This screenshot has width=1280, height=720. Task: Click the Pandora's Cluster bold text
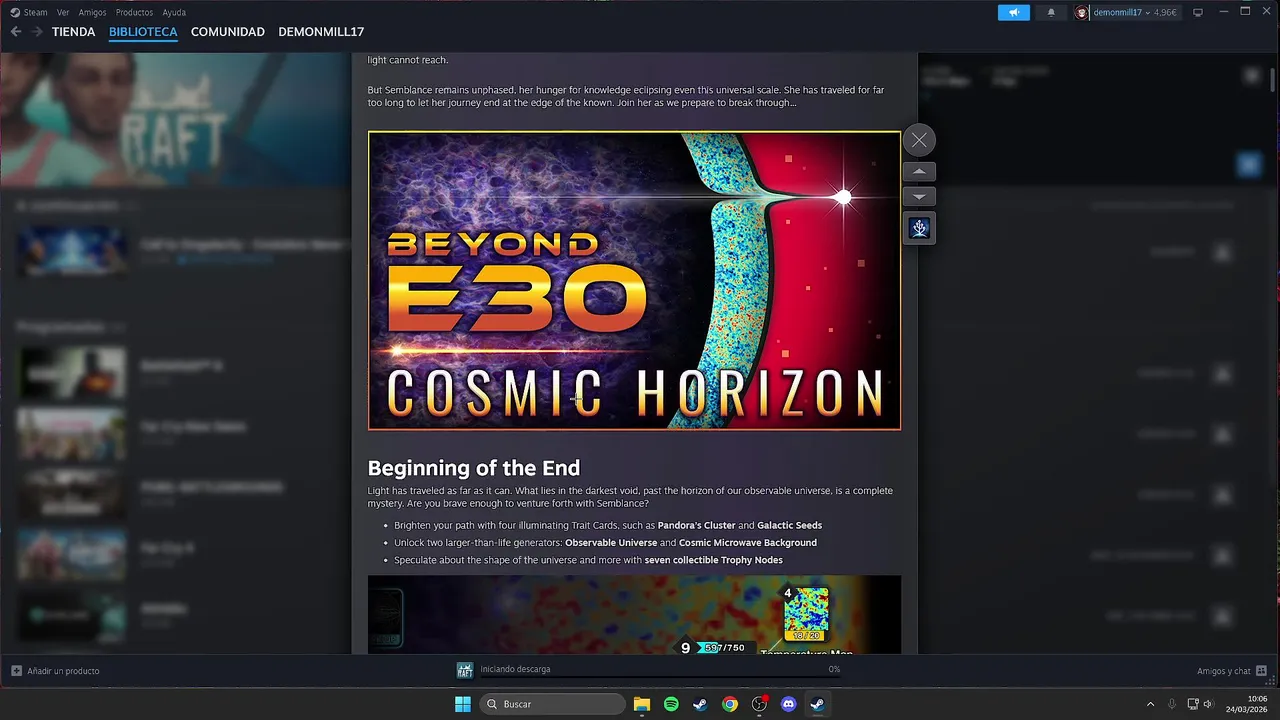pos(697,525)
